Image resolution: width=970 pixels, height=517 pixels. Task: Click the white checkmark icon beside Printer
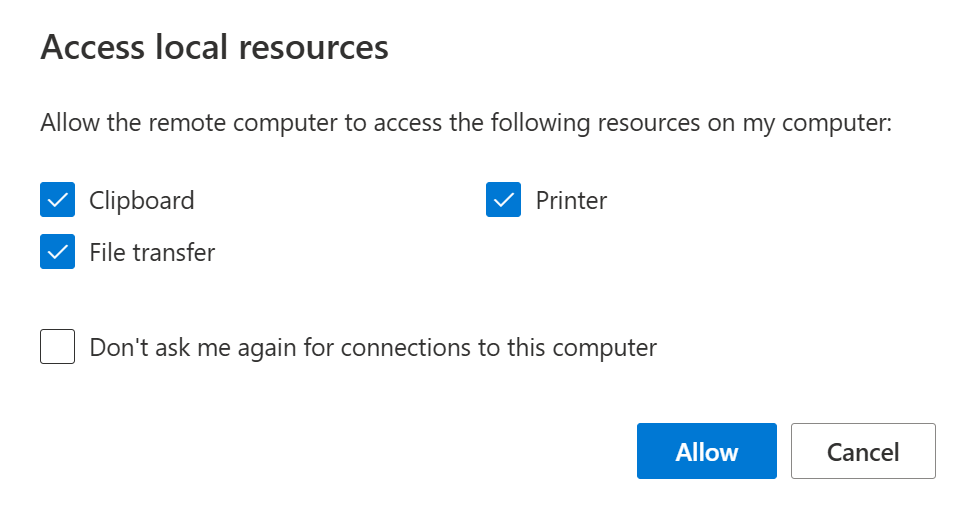click(x=504, y=200)
